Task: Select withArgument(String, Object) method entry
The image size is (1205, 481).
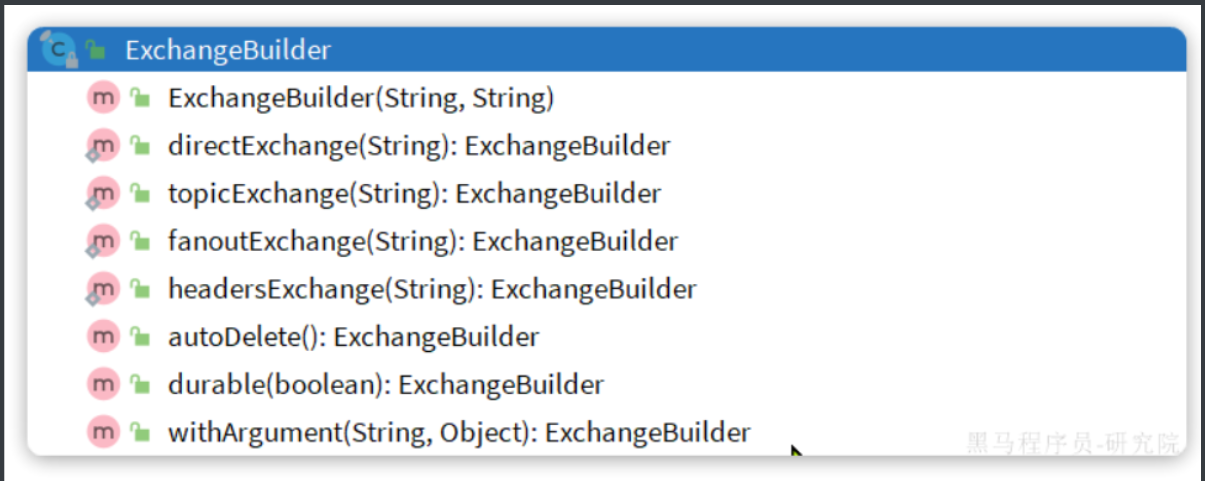Action: [x=459, y=433]
